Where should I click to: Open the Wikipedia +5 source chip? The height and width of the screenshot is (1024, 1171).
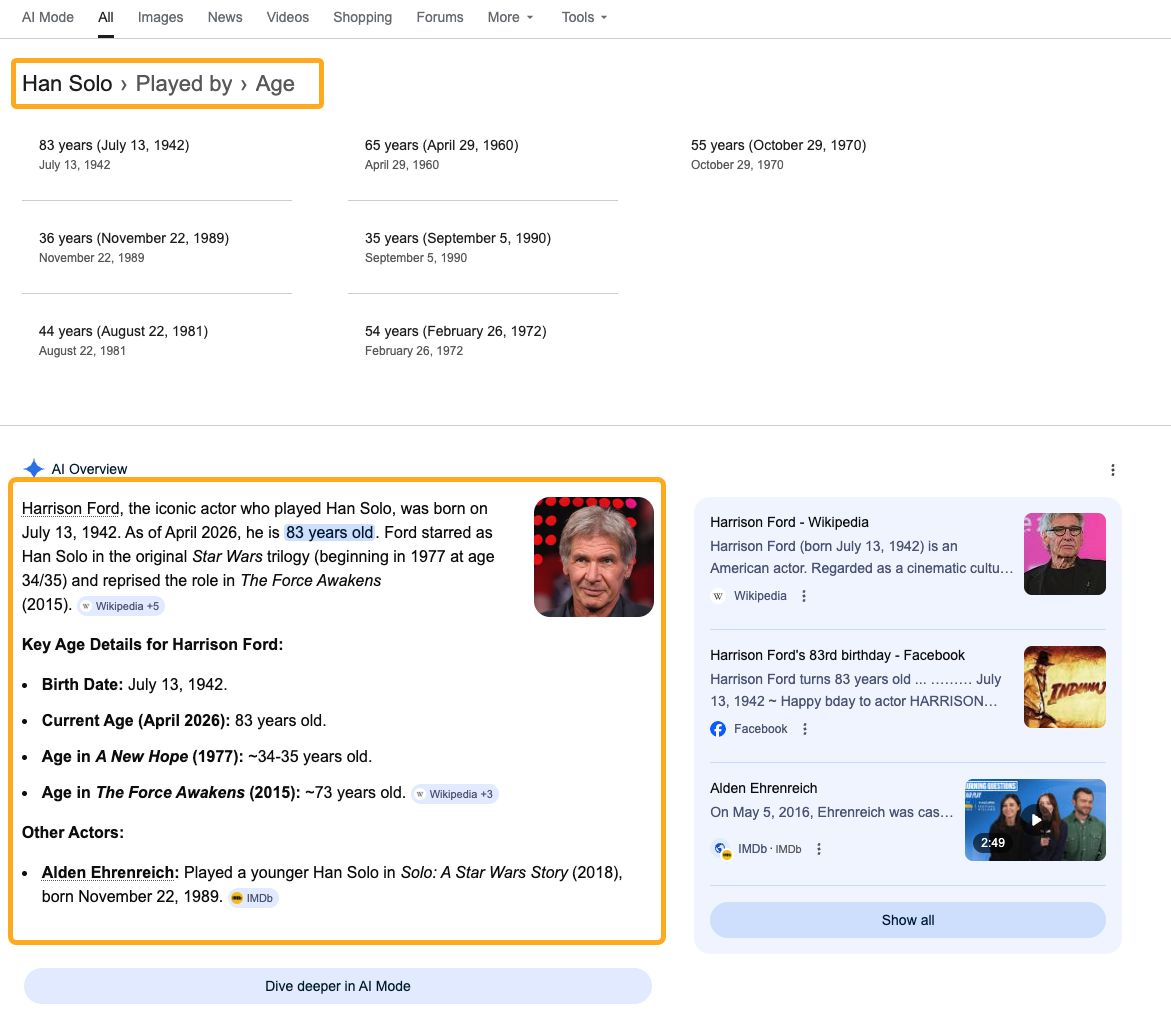[x=121, y=606]
